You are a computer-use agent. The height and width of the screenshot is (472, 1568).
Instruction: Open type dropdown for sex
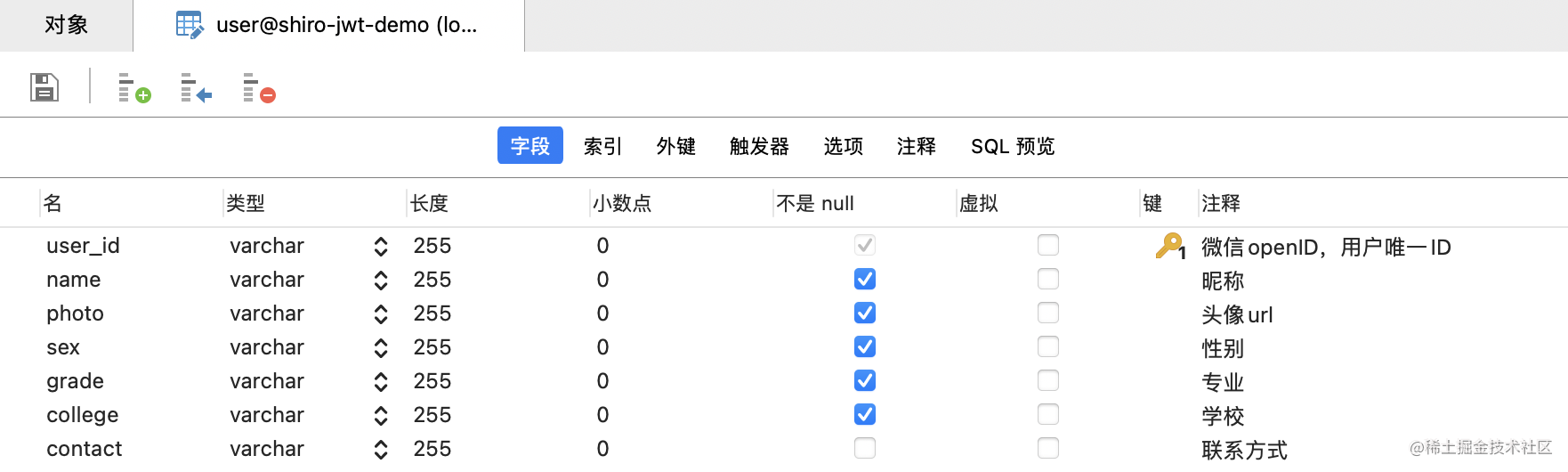[381, 348]
